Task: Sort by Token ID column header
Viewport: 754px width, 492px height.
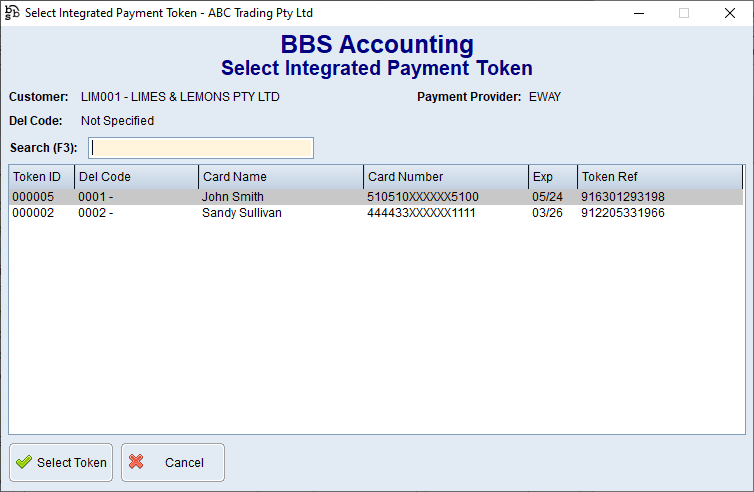Action: pos(41,177)
